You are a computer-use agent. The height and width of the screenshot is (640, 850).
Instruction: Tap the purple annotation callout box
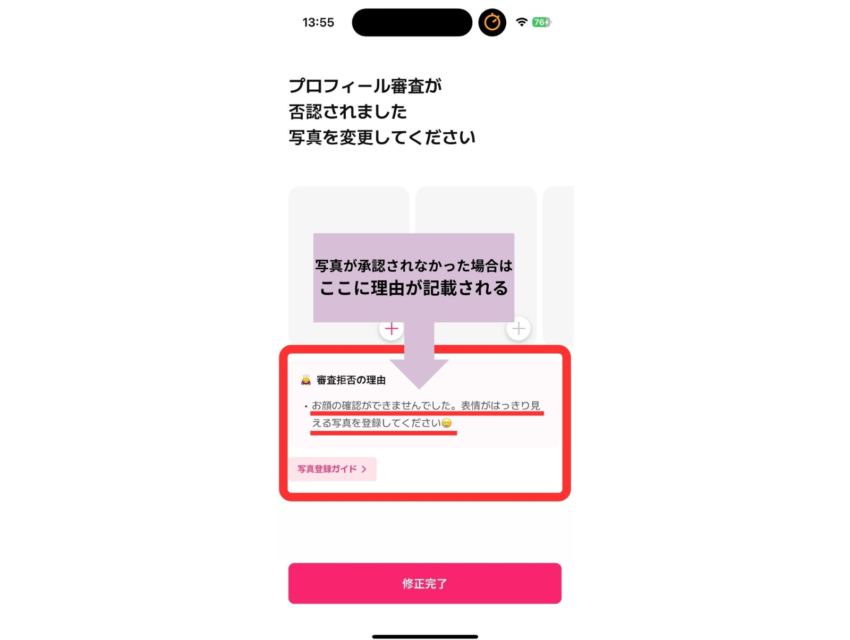point(414,278)
